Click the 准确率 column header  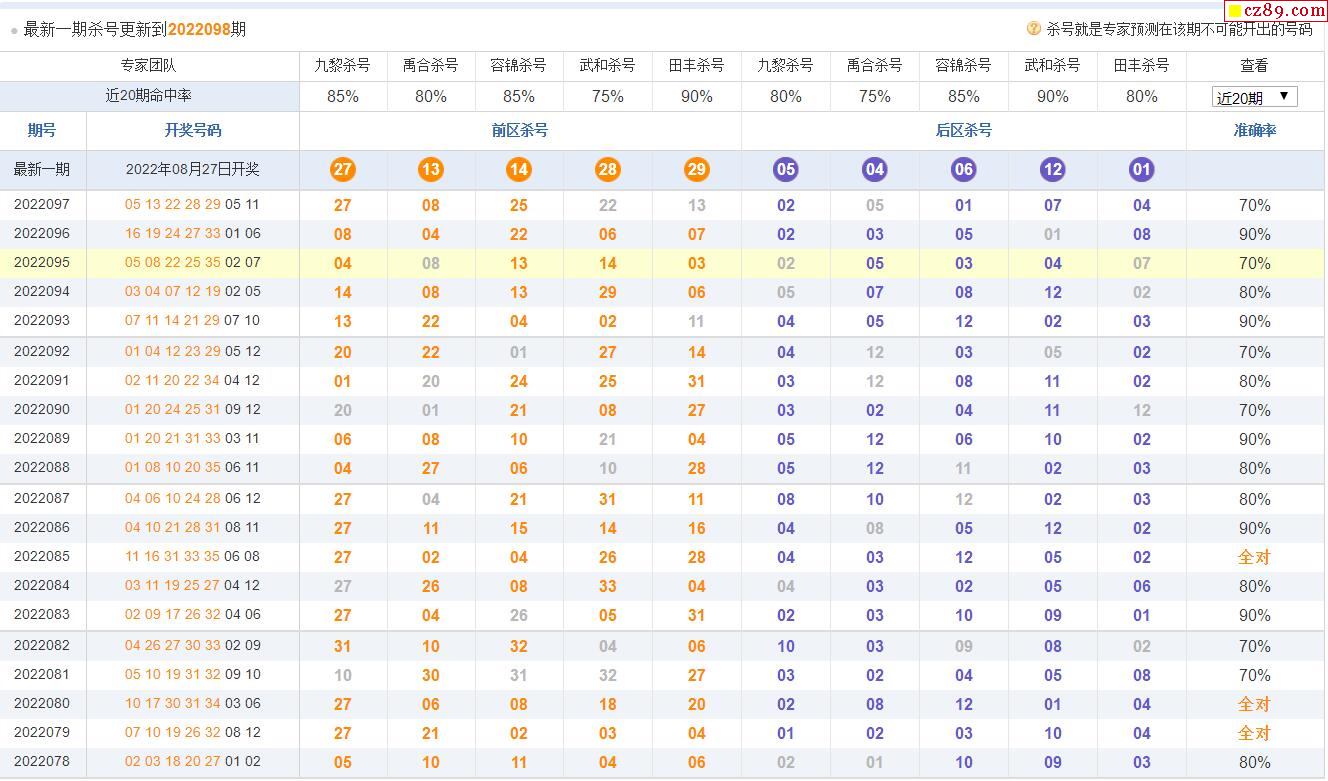pyautogui.click(x=1254, y=131)
